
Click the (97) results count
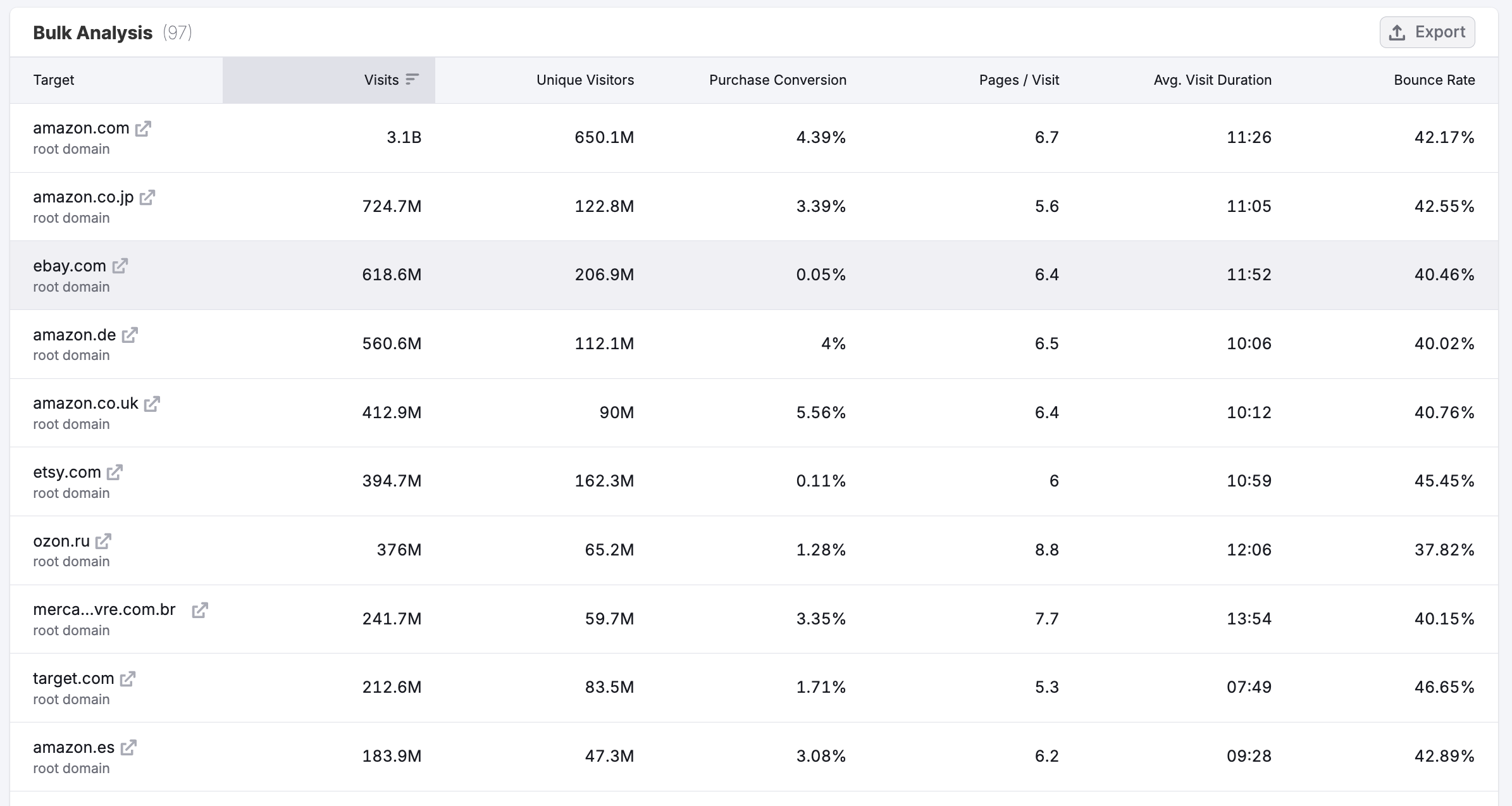point(177,32)
